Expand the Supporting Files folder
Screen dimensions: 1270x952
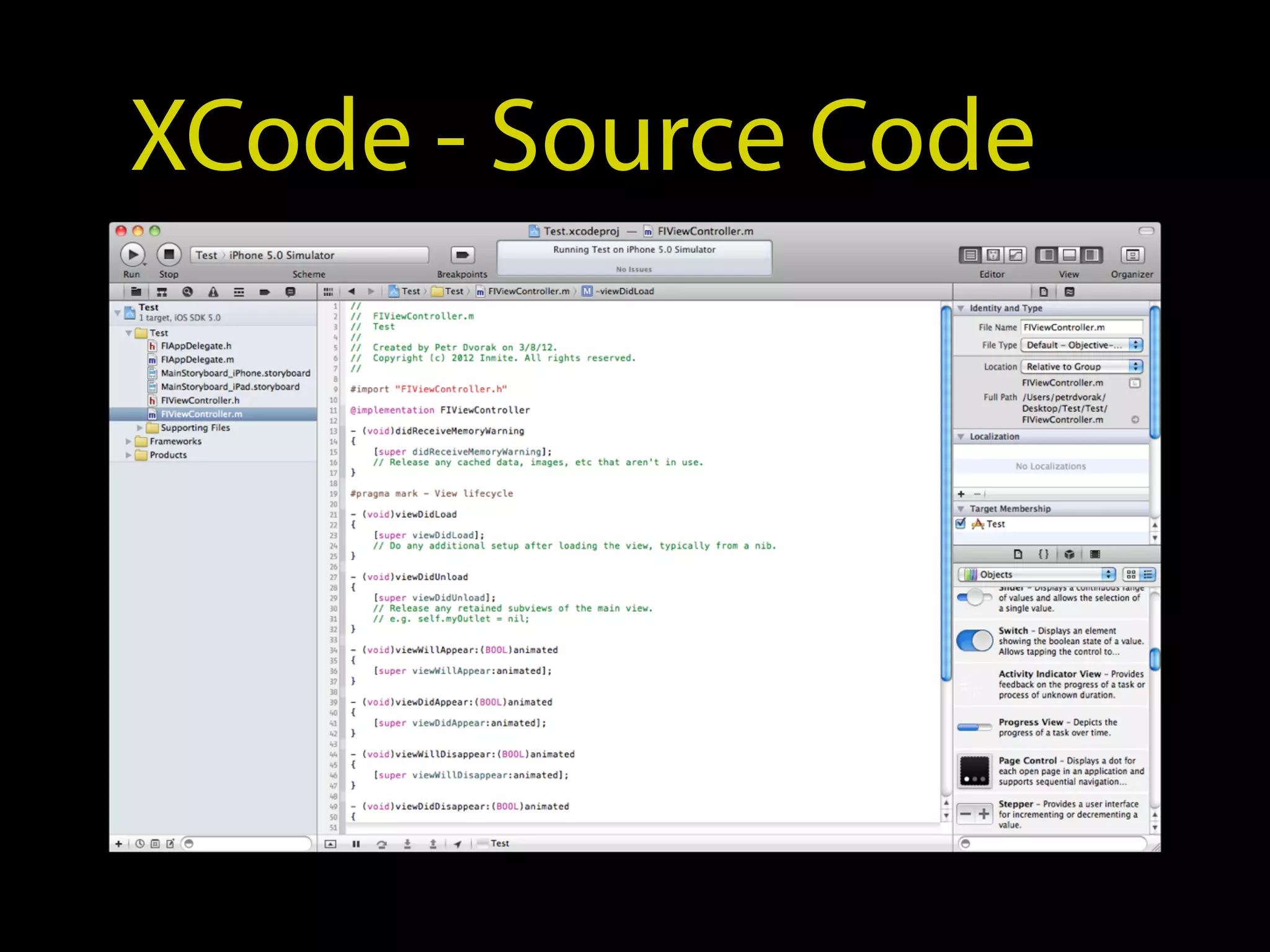click(140, 428)
